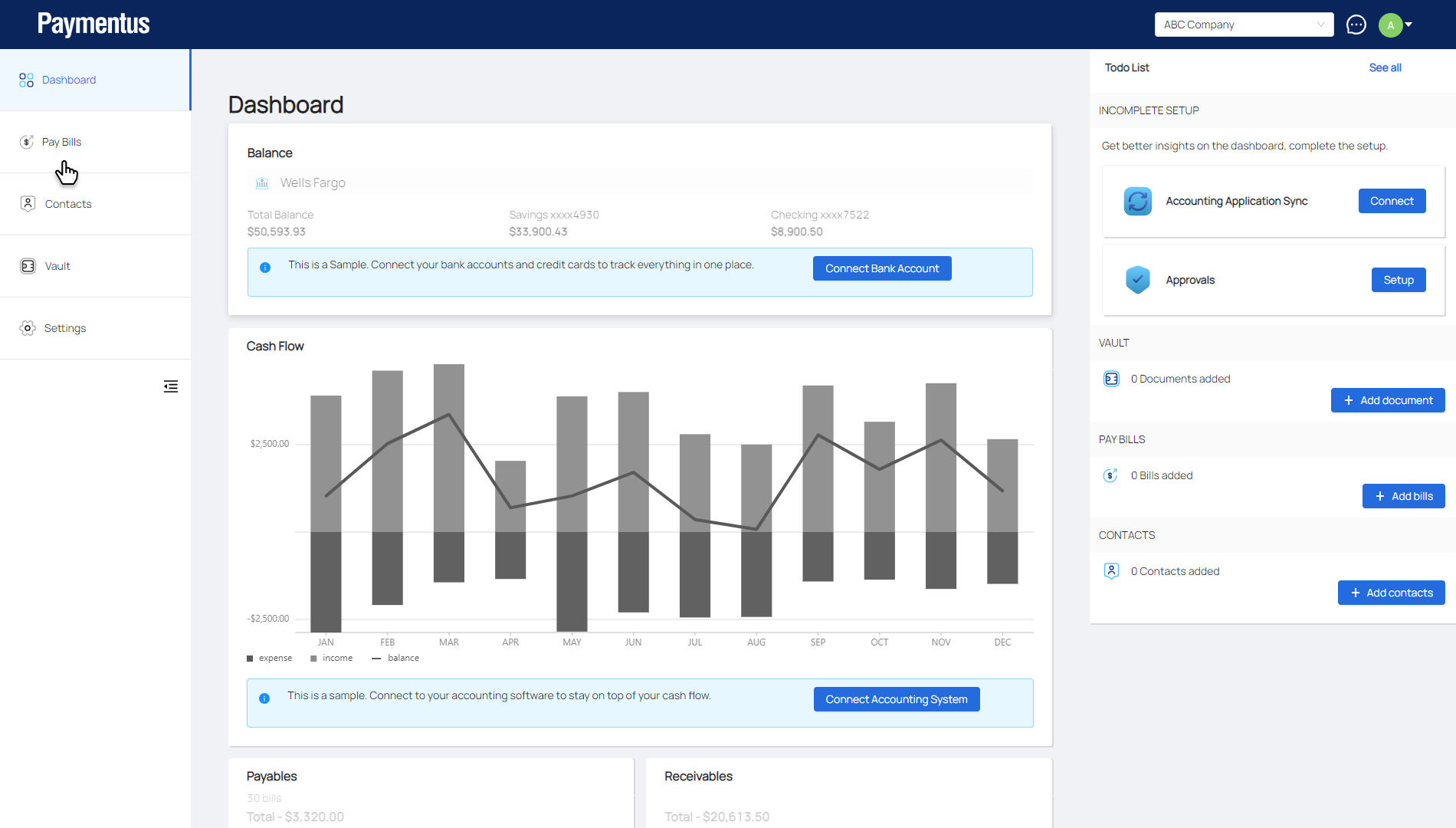
Task: Open the chat messages icon
Action: [1356, 25]
